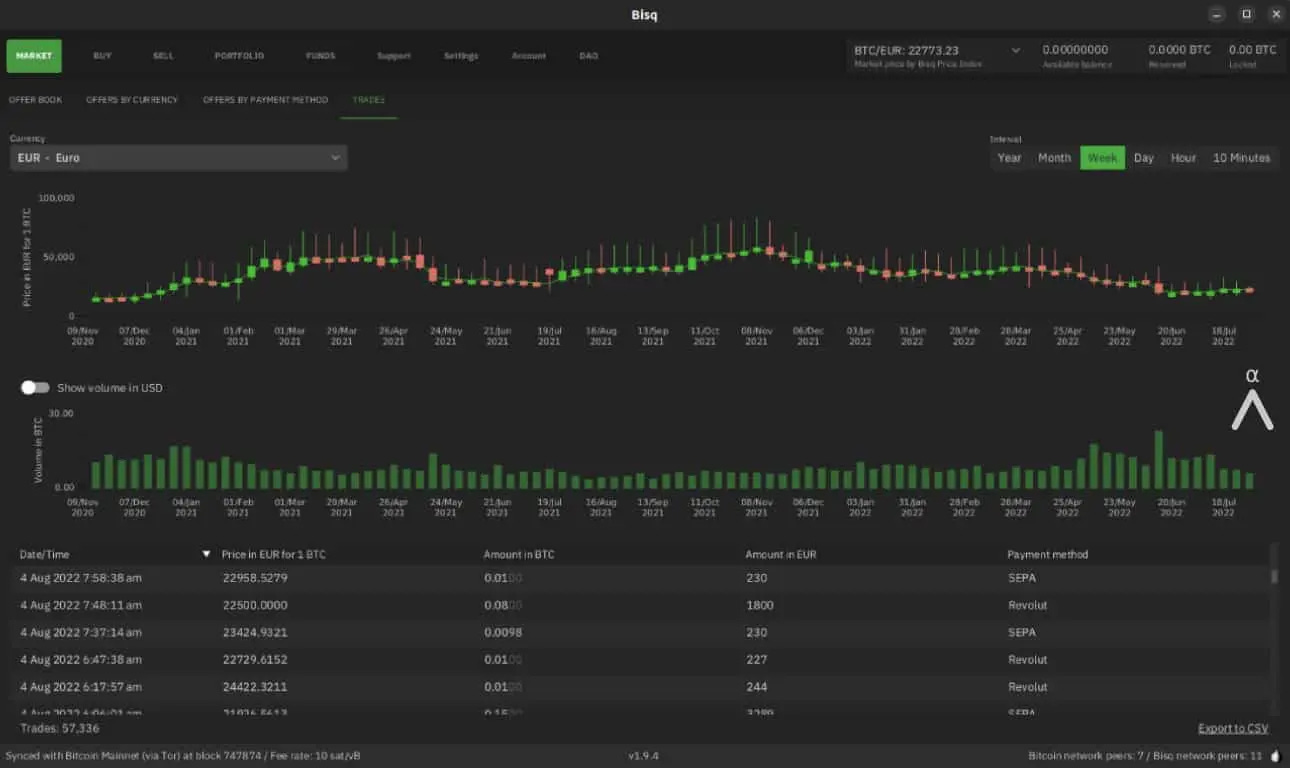The image size is (1290, 768).
Task: Click Synced with Bitcoin Mainnet status text
Action: (183, 756)
